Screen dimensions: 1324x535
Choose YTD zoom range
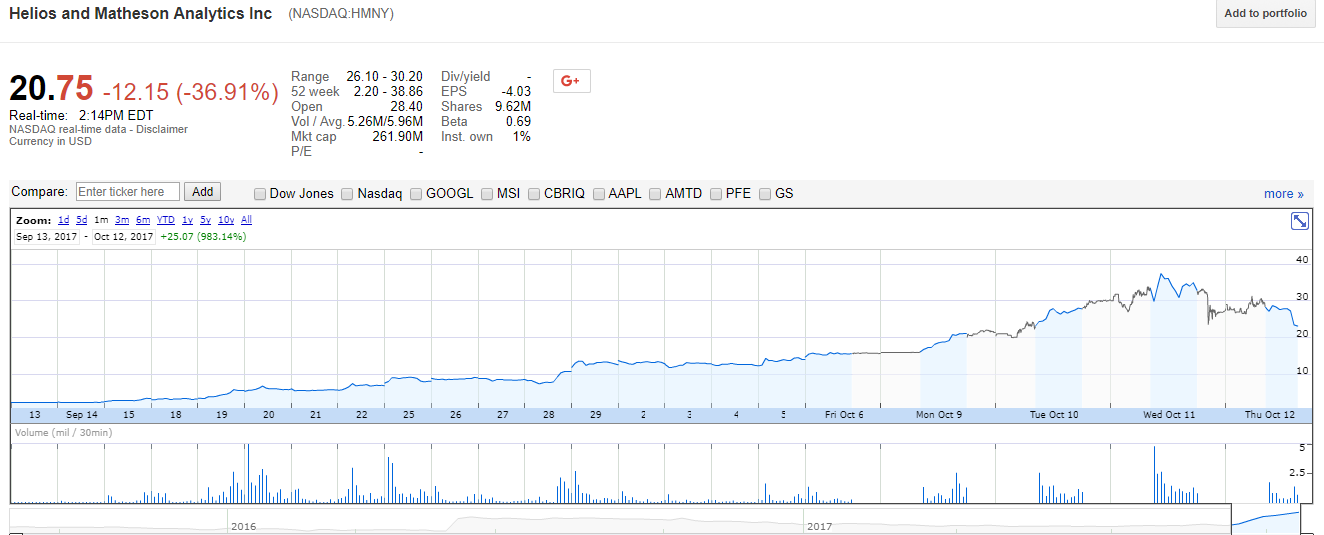point(166,220)
